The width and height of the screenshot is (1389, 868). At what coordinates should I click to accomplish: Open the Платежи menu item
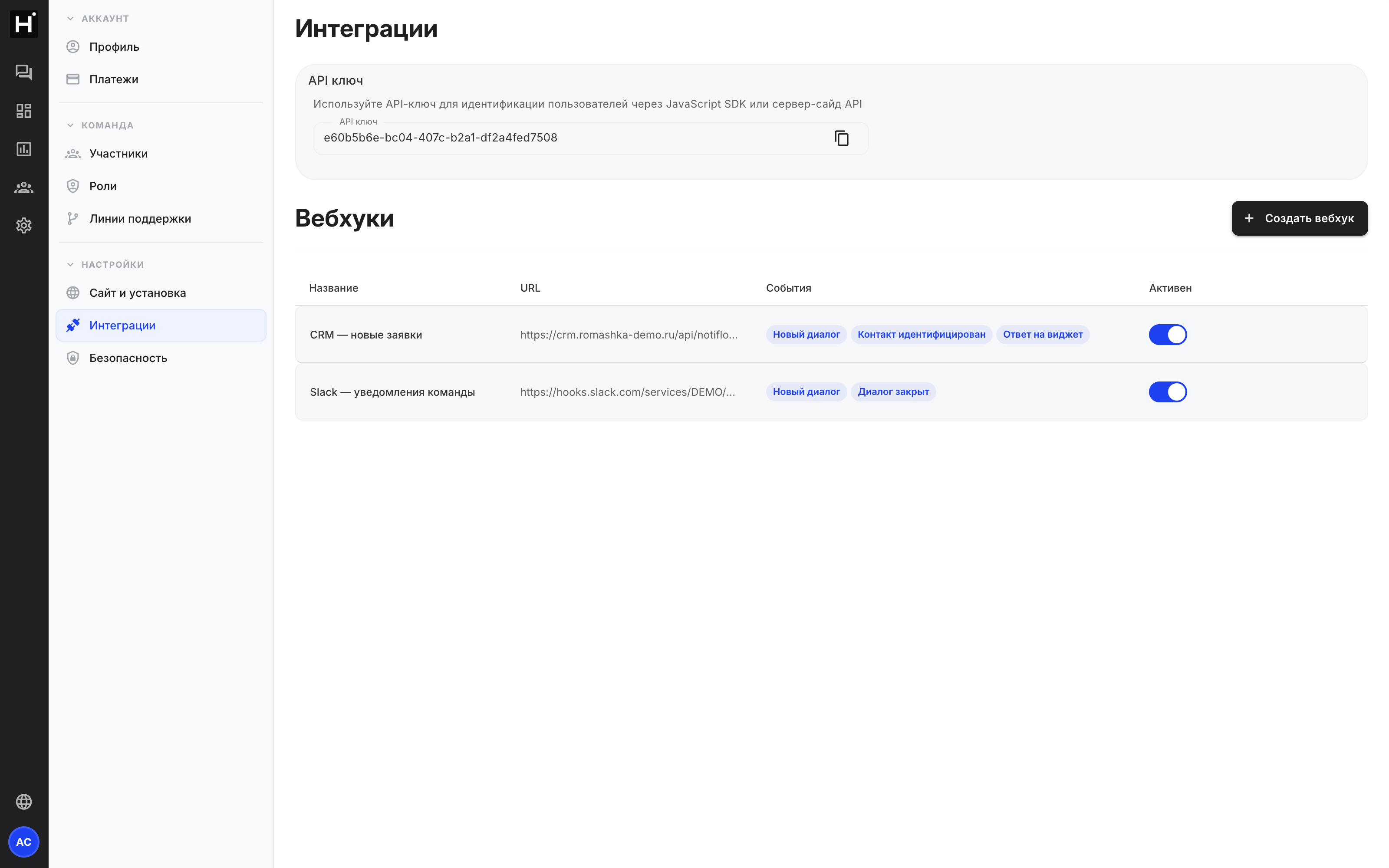(x=161, y=79)
